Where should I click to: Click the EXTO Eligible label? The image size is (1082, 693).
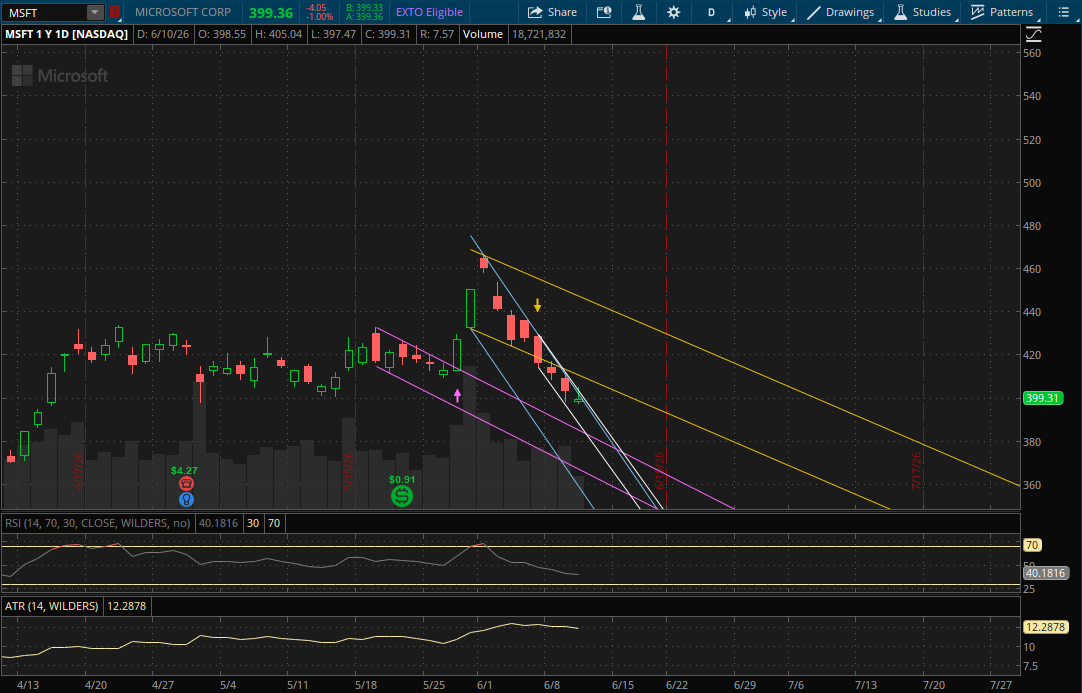pyautogui.click(x=429, y=12)
